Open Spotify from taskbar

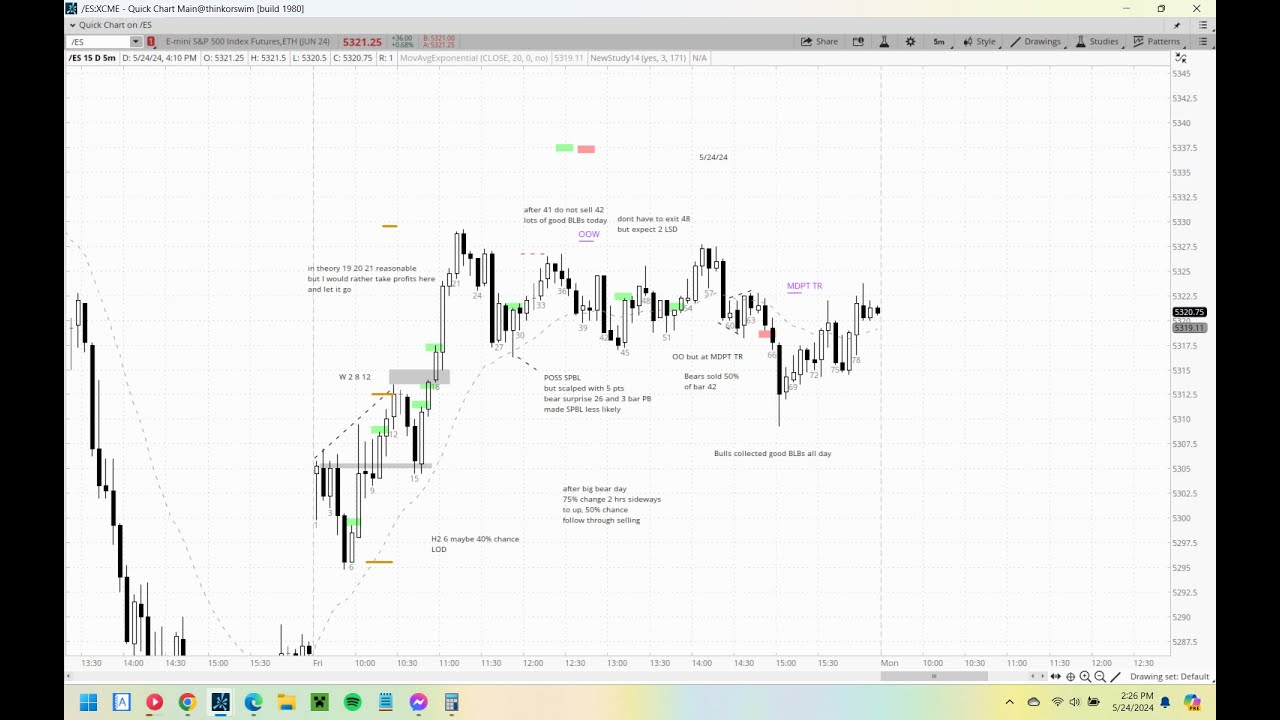click(352, 702)
